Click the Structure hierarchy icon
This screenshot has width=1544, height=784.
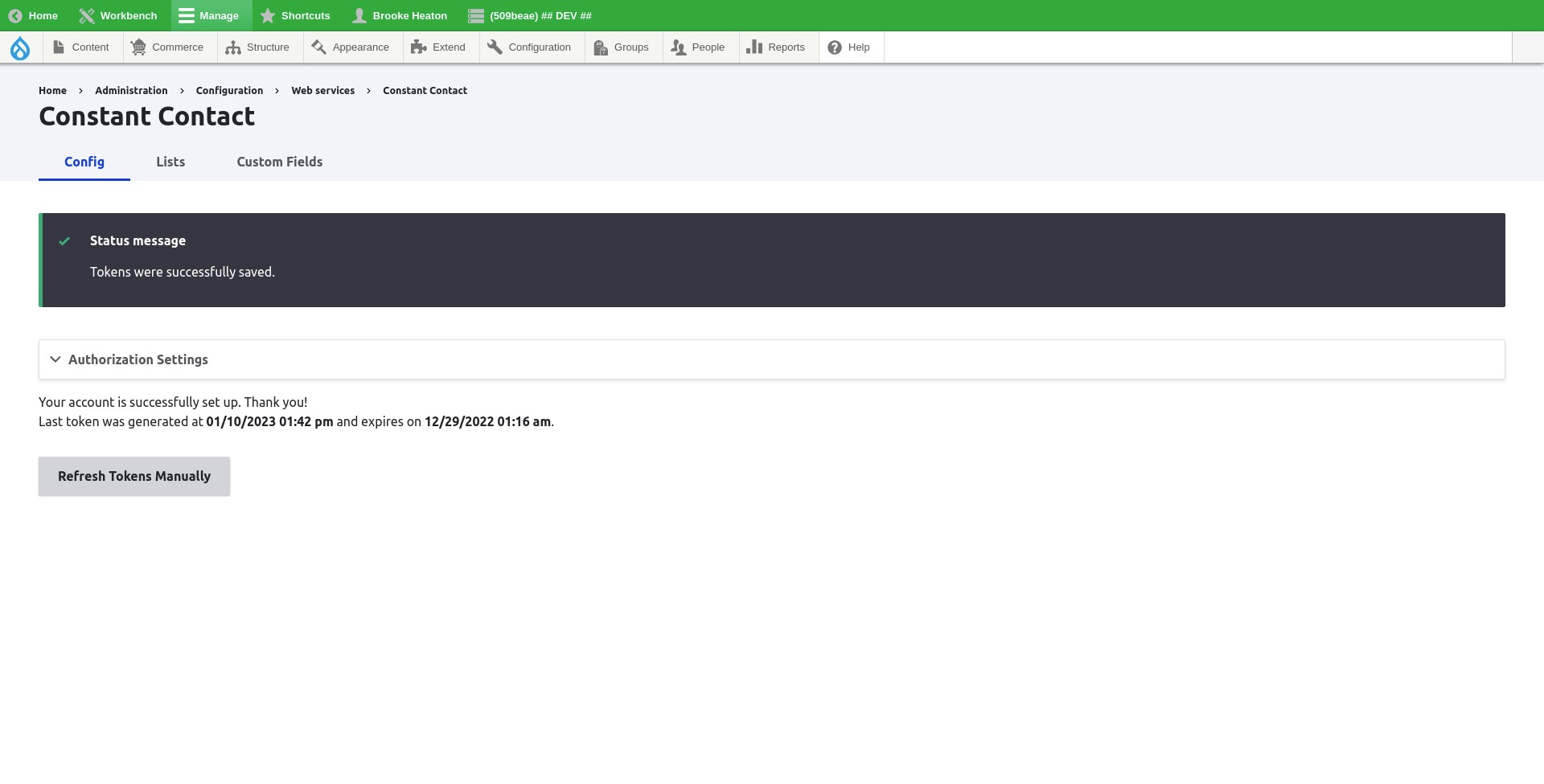[233, 47]
